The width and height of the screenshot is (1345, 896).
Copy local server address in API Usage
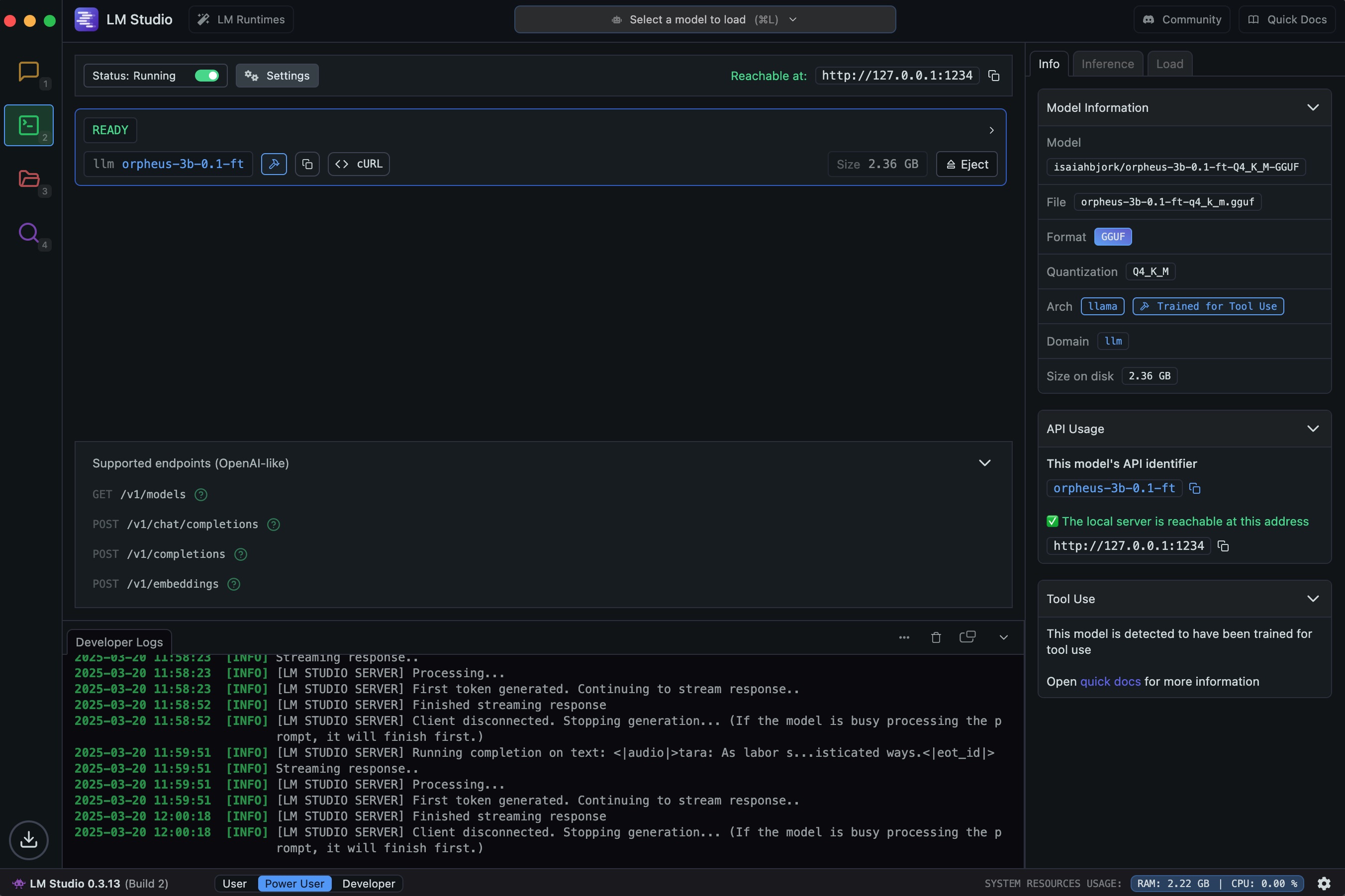tap(1223, 546)
